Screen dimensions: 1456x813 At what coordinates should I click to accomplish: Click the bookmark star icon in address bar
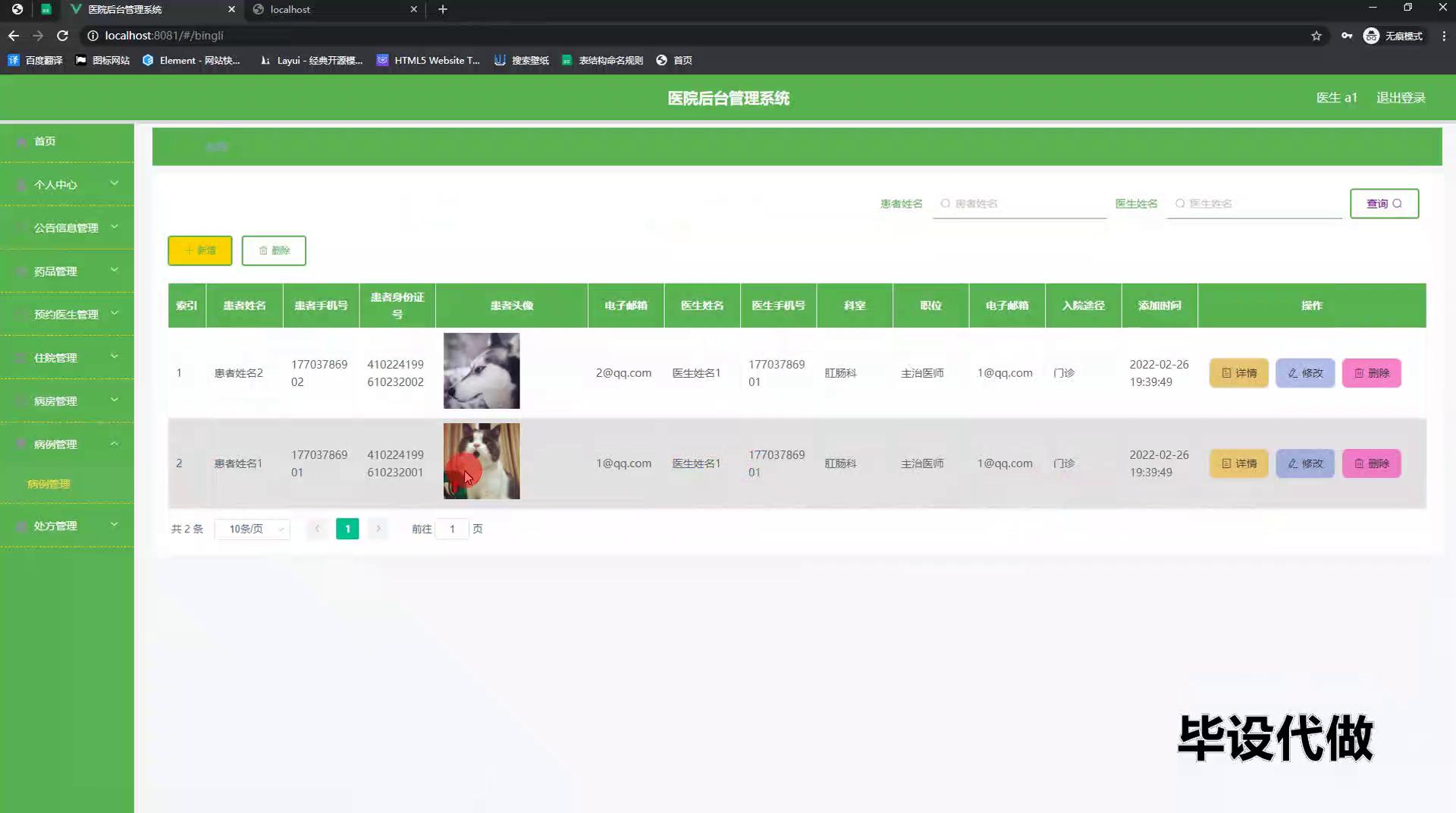(x=1316, y=36)
